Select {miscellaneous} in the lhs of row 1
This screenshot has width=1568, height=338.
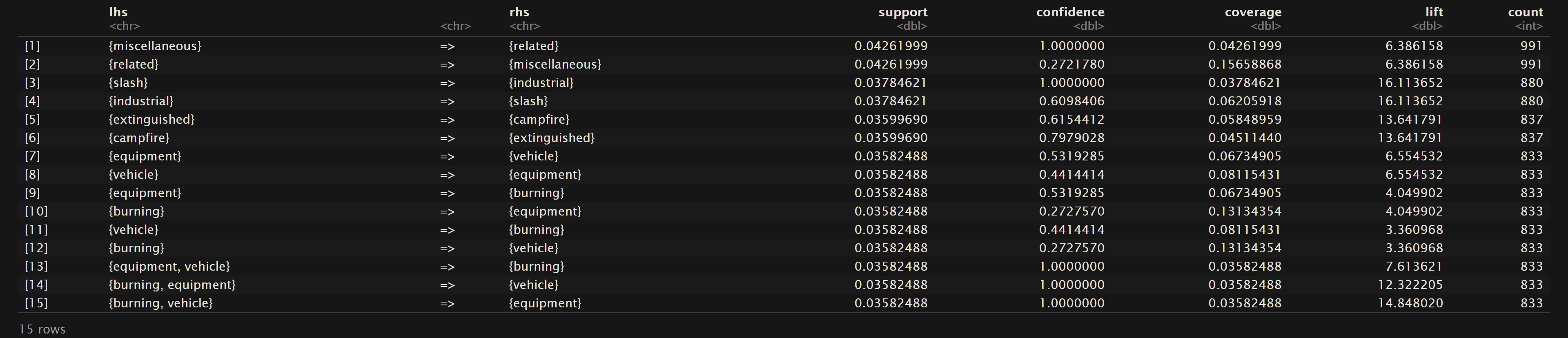(155, 46)
